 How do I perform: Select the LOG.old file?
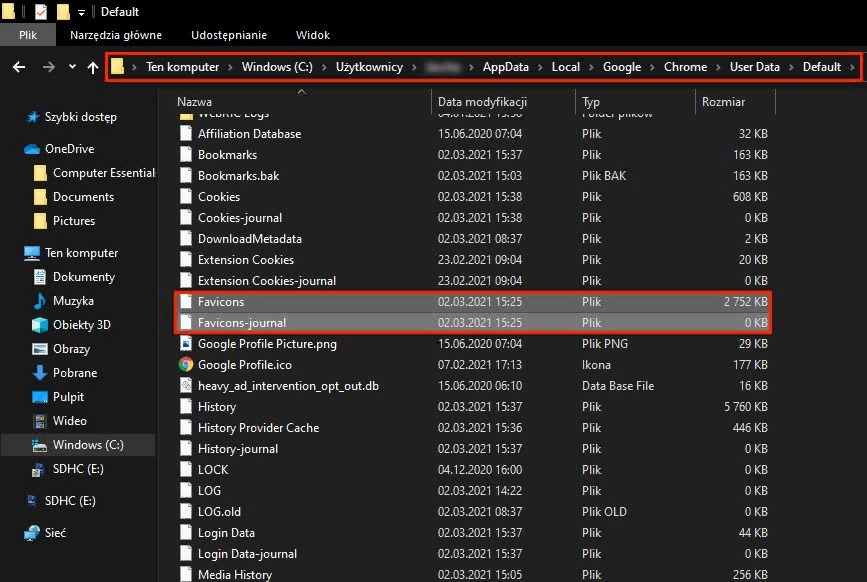(220, 512)
